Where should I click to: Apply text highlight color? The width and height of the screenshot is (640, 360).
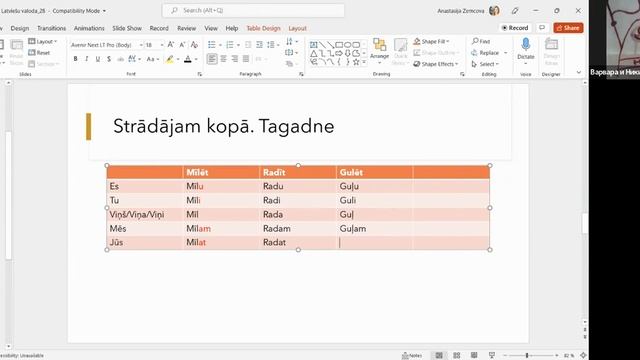(x=170, y=59)
